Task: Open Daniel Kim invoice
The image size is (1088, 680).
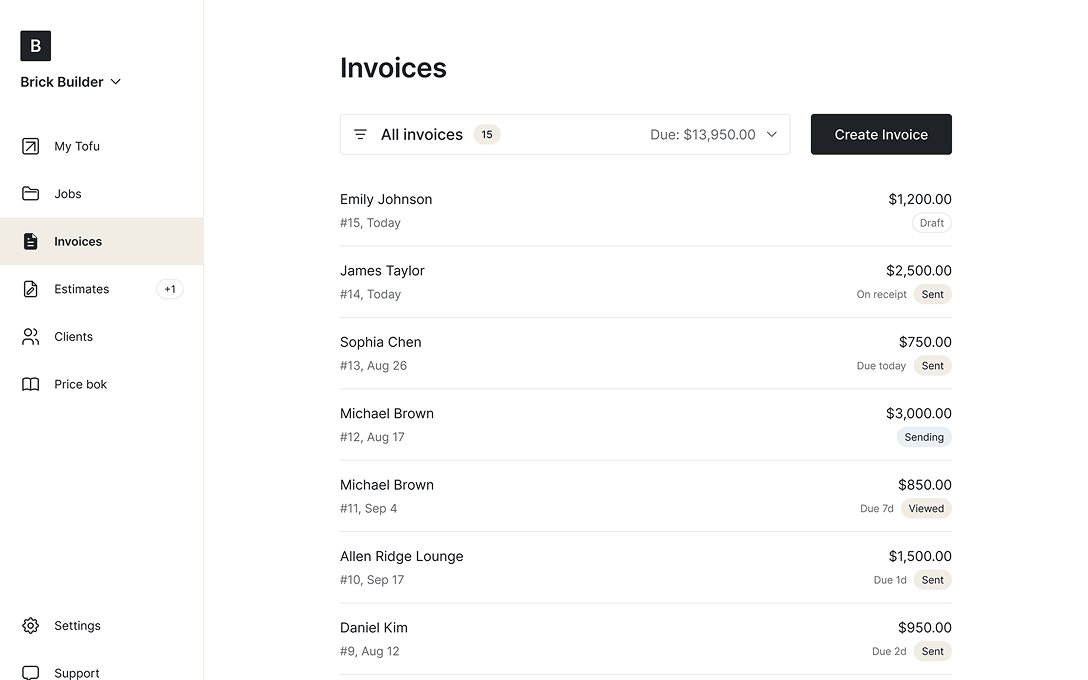Action: (x=646, y=640)
